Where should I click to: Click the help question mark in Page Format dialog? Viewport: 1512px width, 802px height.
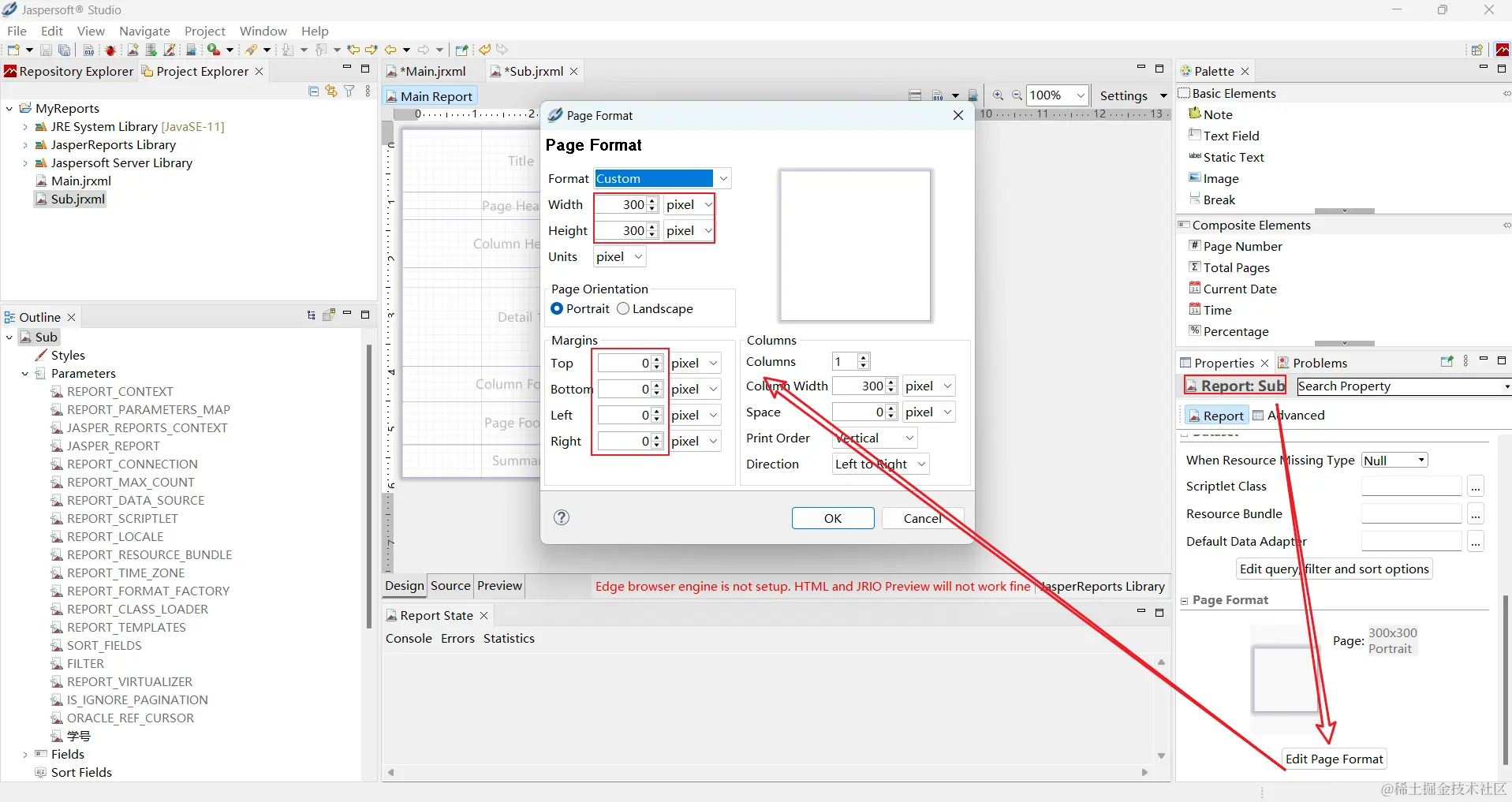[x=562, y=517]
